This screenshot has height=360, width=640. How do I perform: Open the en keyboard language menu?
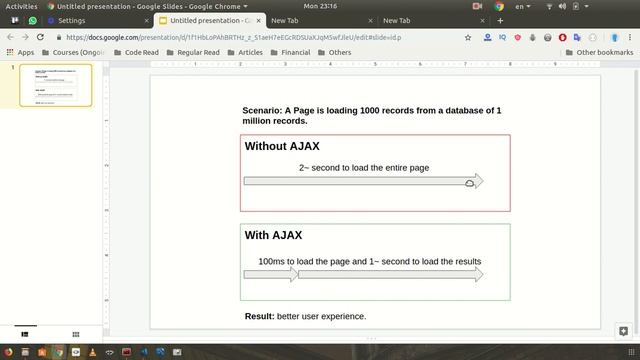pyautogui.click(x=522, y=6)
